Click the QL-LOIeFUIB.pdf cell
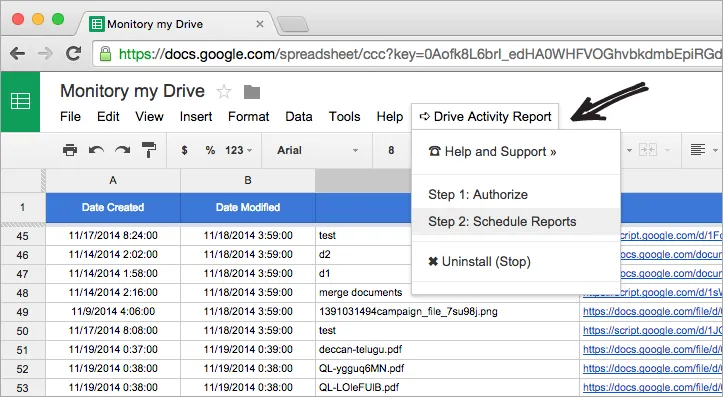Screen dimensions: 723x397 point(447,387)
